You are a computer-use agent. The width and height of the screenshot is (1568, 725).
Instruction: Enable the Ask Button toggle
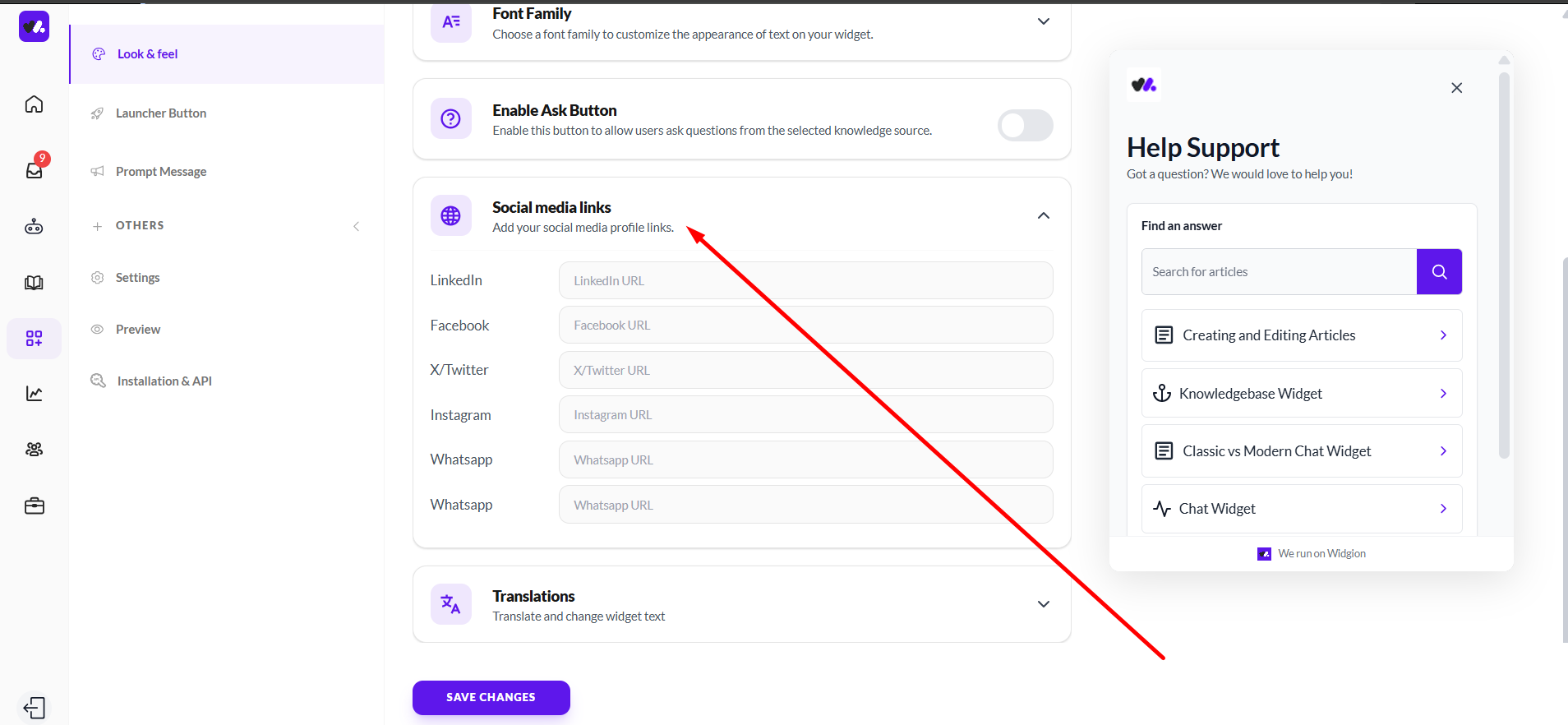point(1025,125)
